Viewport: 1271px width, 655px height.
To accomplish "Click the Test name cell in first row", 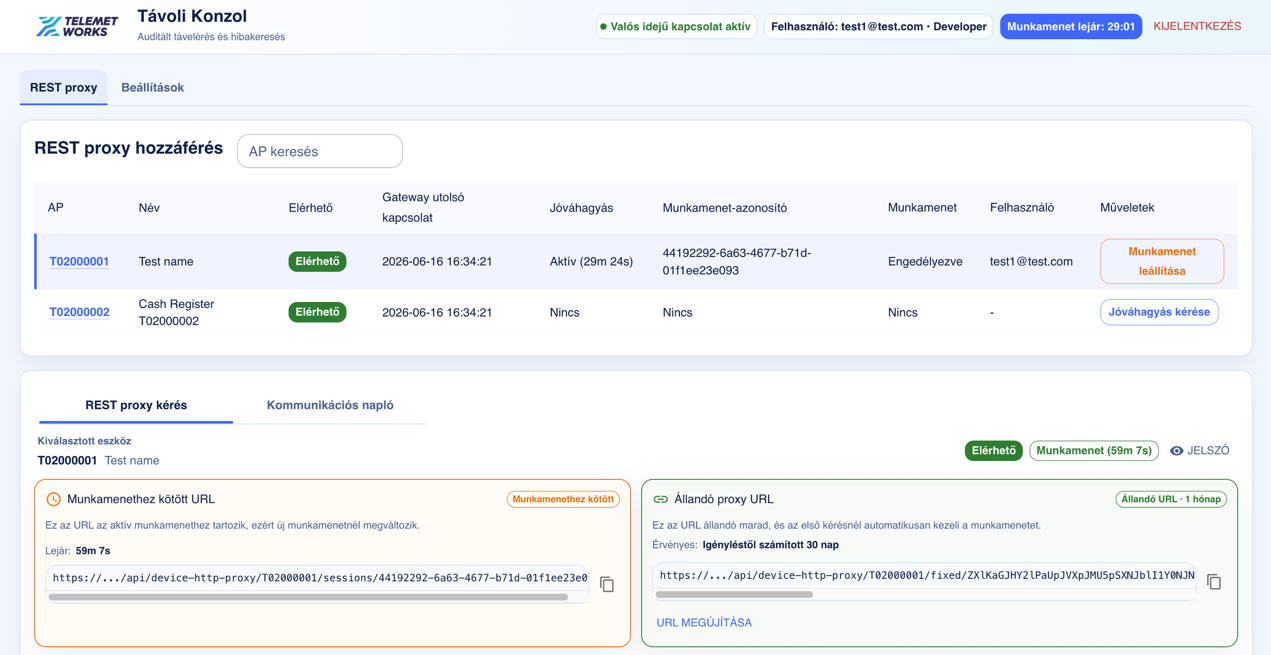I will 166,261.
